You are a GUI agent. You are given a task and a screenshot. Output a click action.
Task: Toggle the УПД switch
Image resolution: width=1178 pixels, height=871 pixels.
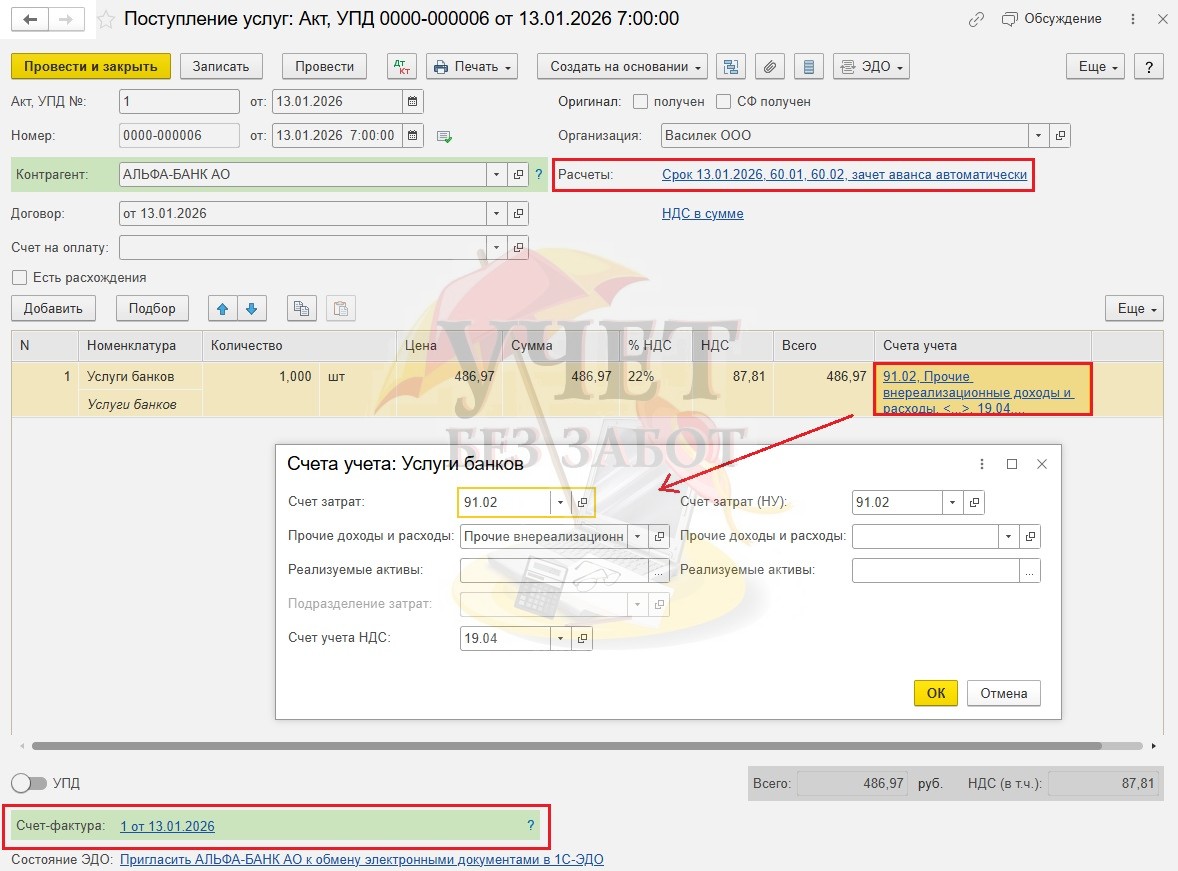click(29, 783)
